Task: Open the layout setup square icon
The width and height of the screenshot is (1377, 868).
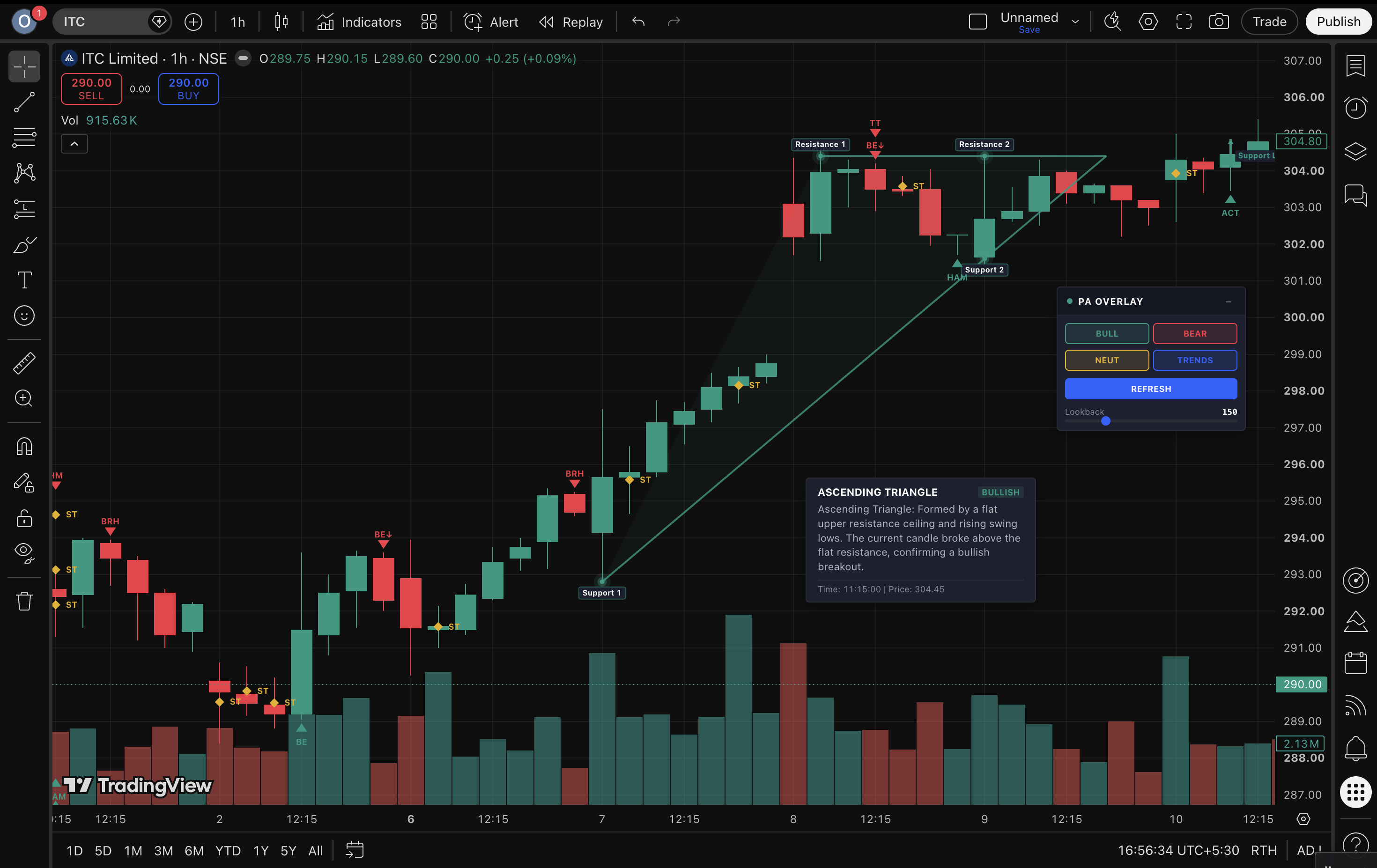Action: point(978,22)
